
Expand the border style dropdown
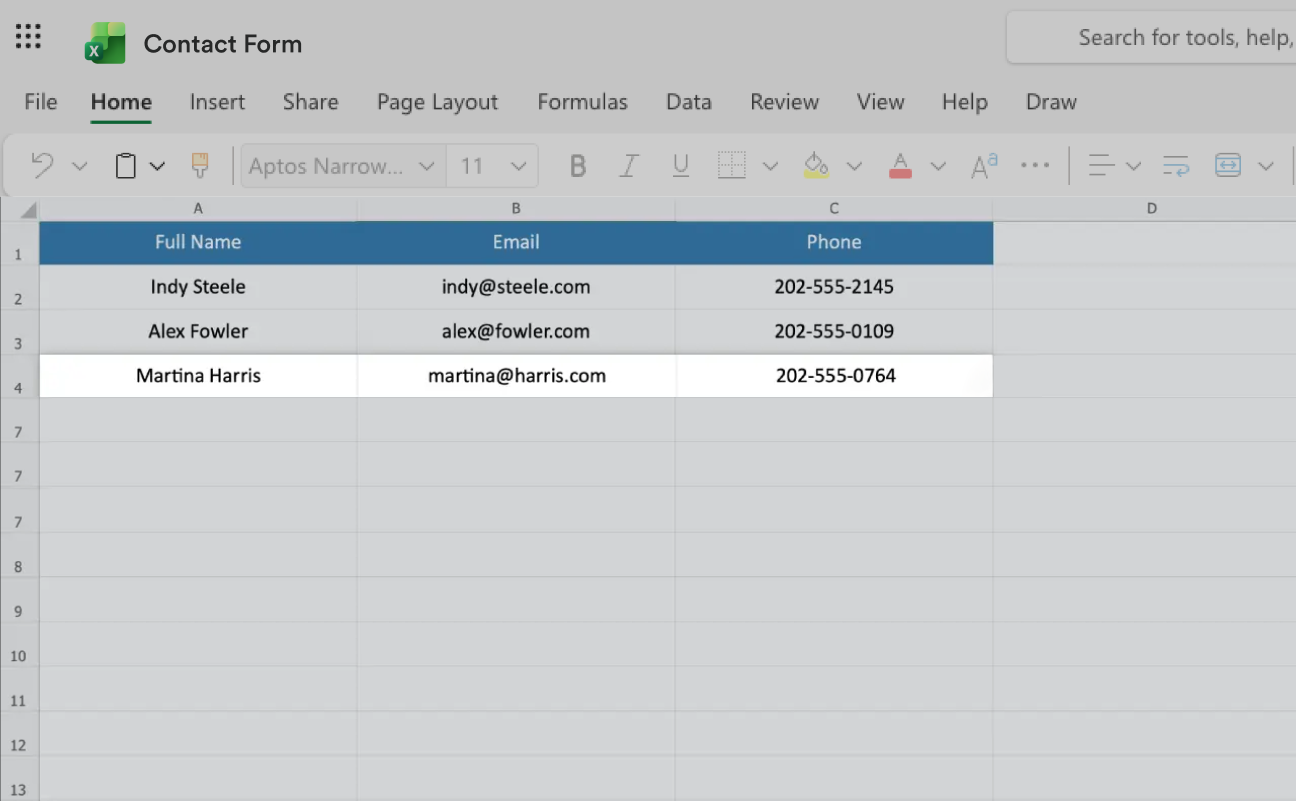[769, 165]
